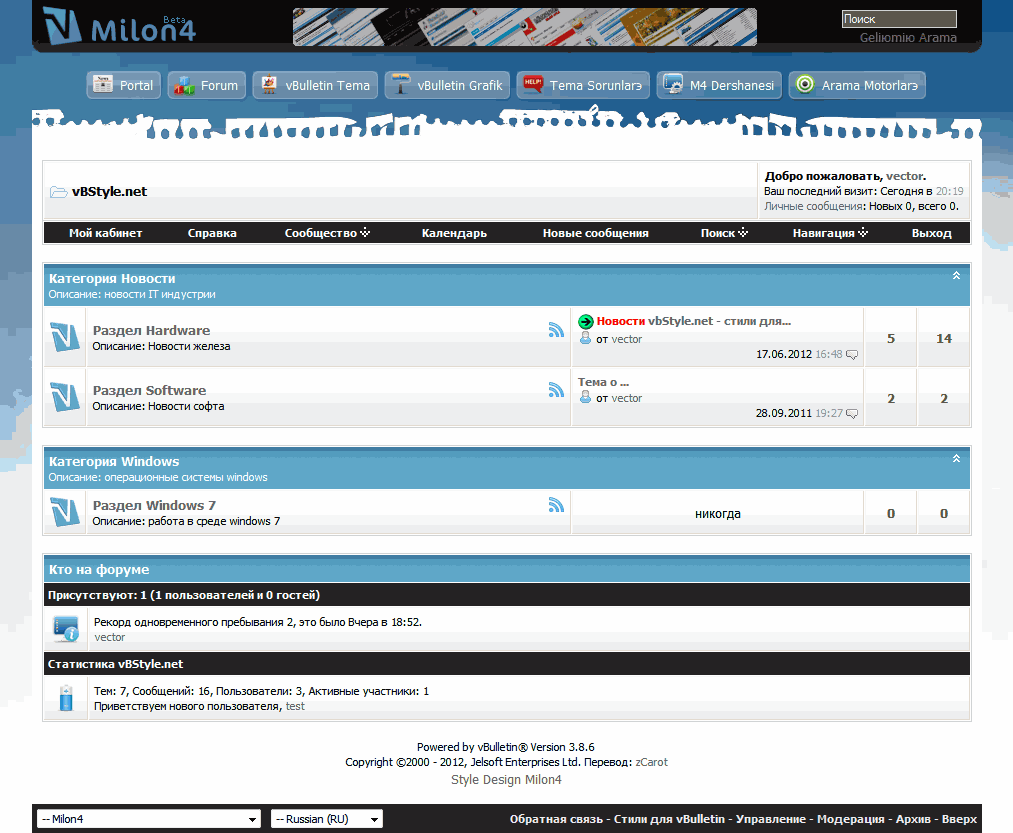
Task: Select the Geliюmiю Arama advanced search link
Action: 908,37
